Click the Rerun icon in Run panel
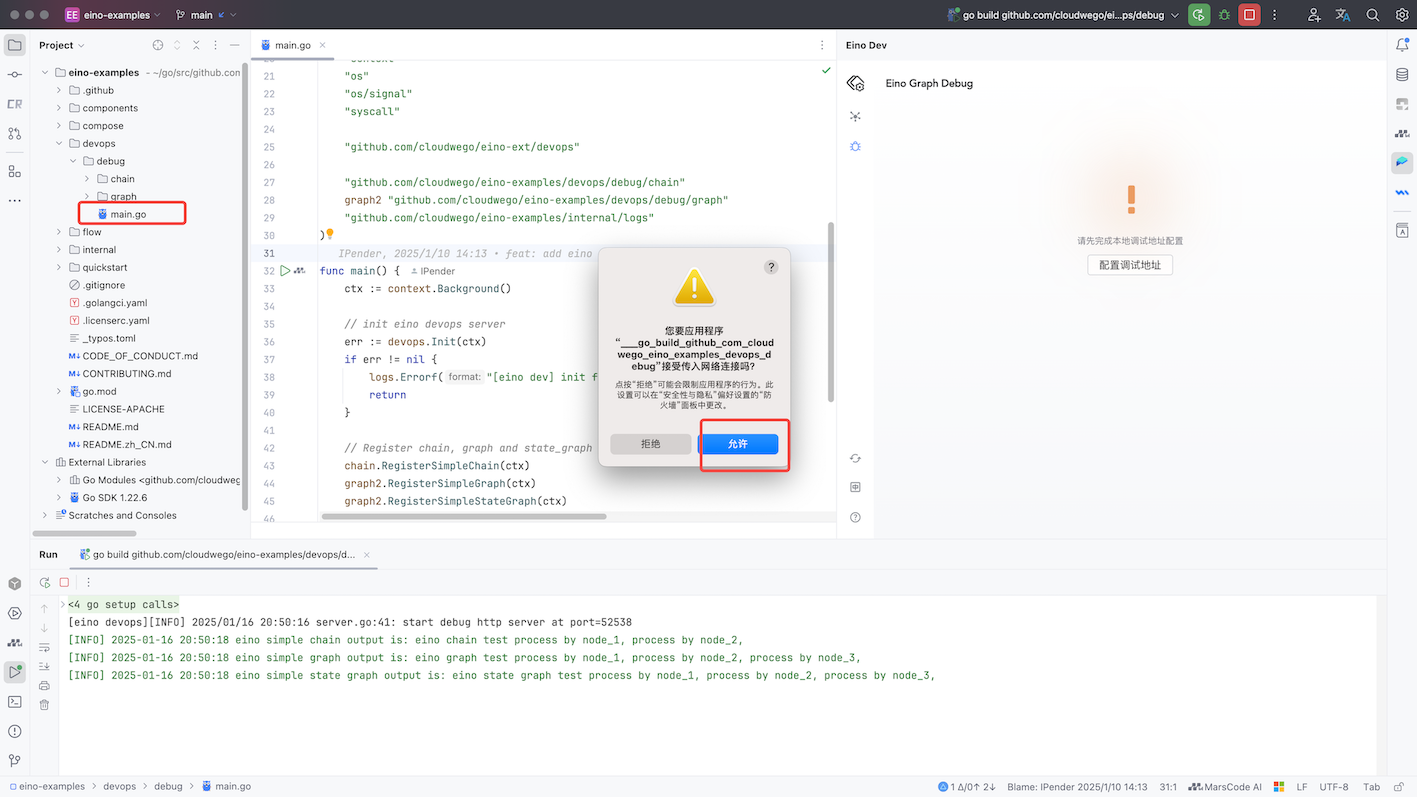The width and height of the screenshot is (1417, 797). 45,582
